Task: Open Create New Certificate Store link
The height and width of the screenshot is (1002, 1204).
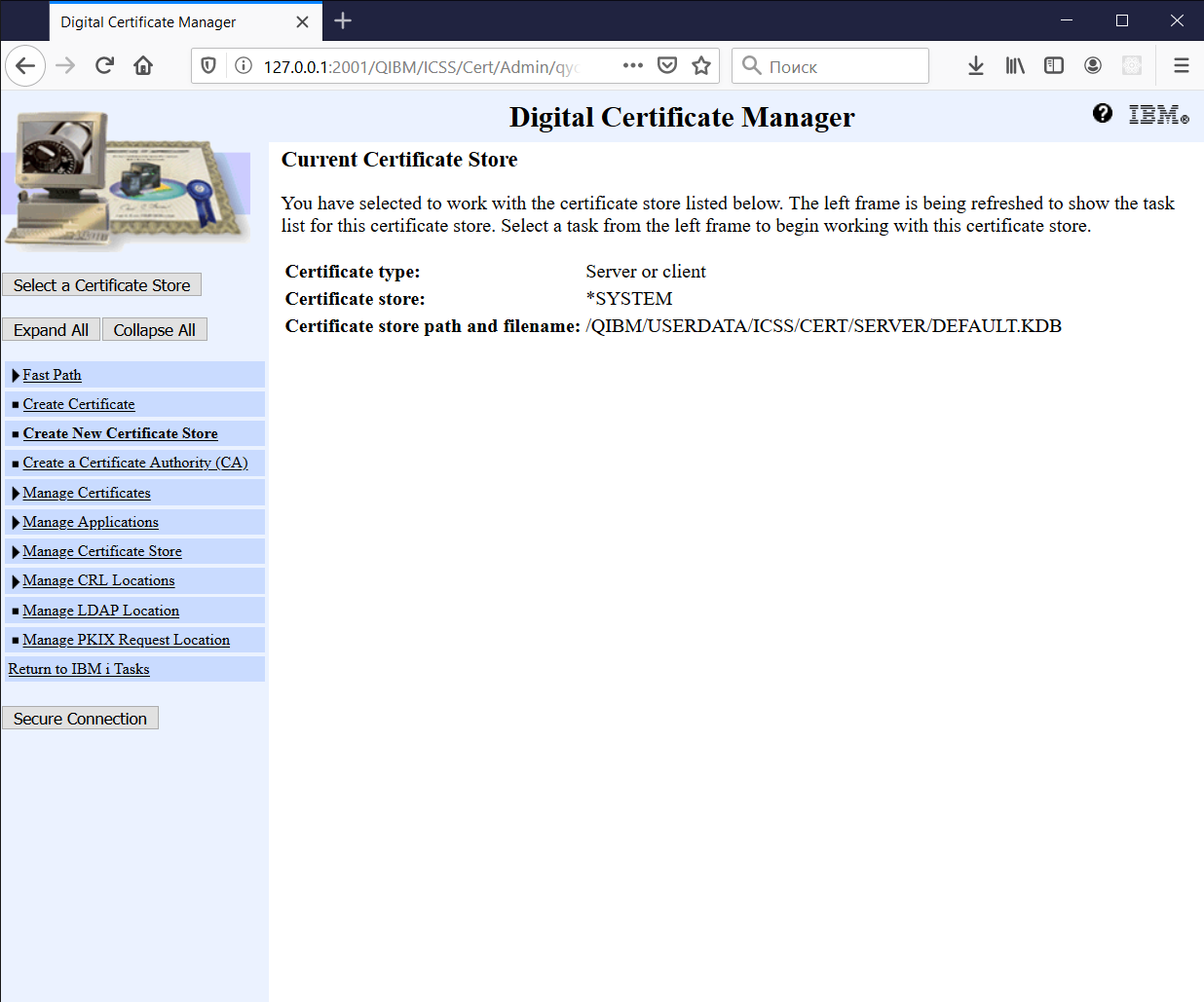Action: pyautogui.click(x=121, y=433)
